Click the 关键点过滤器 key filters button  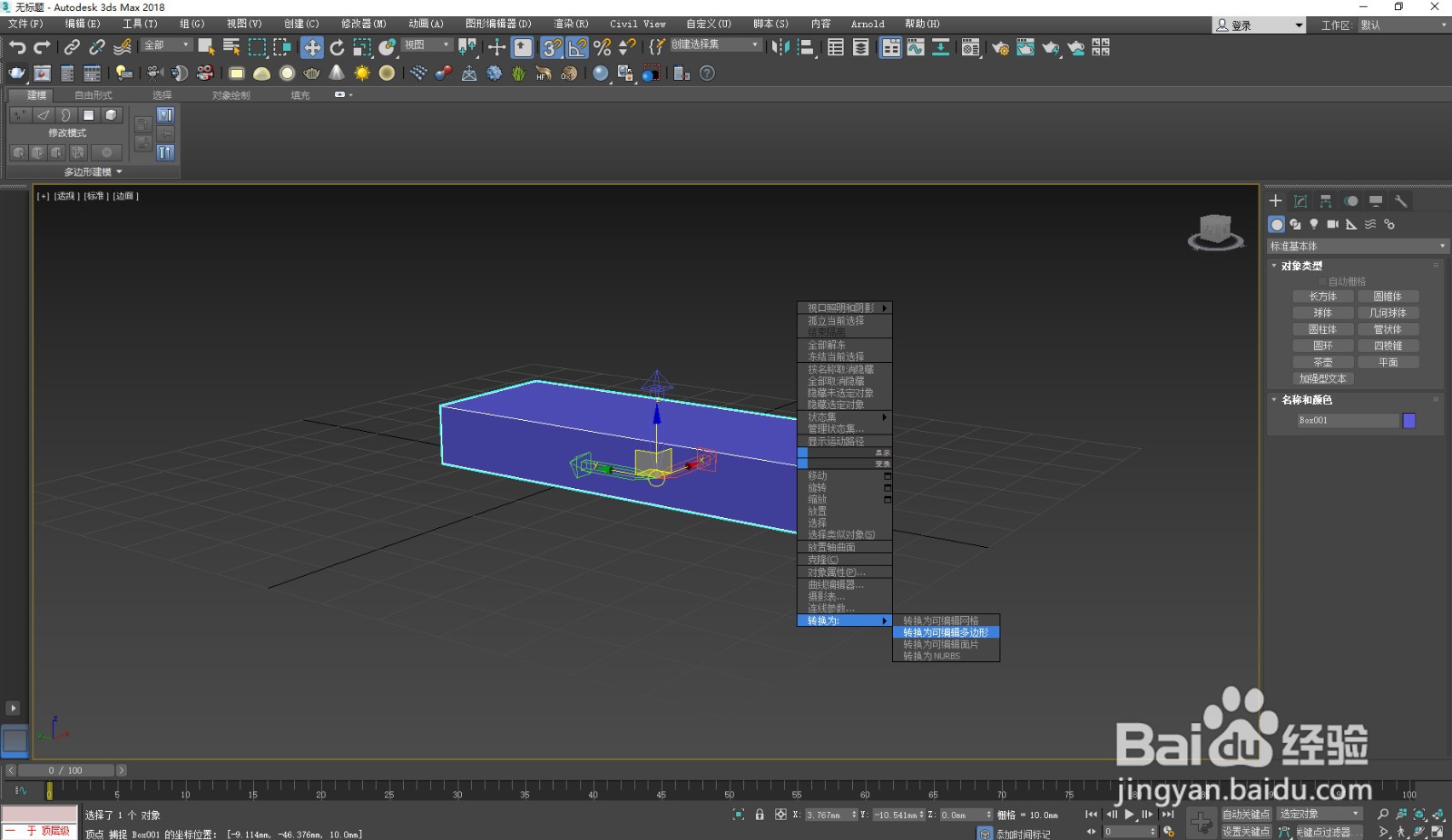(x=1329, y=831)
